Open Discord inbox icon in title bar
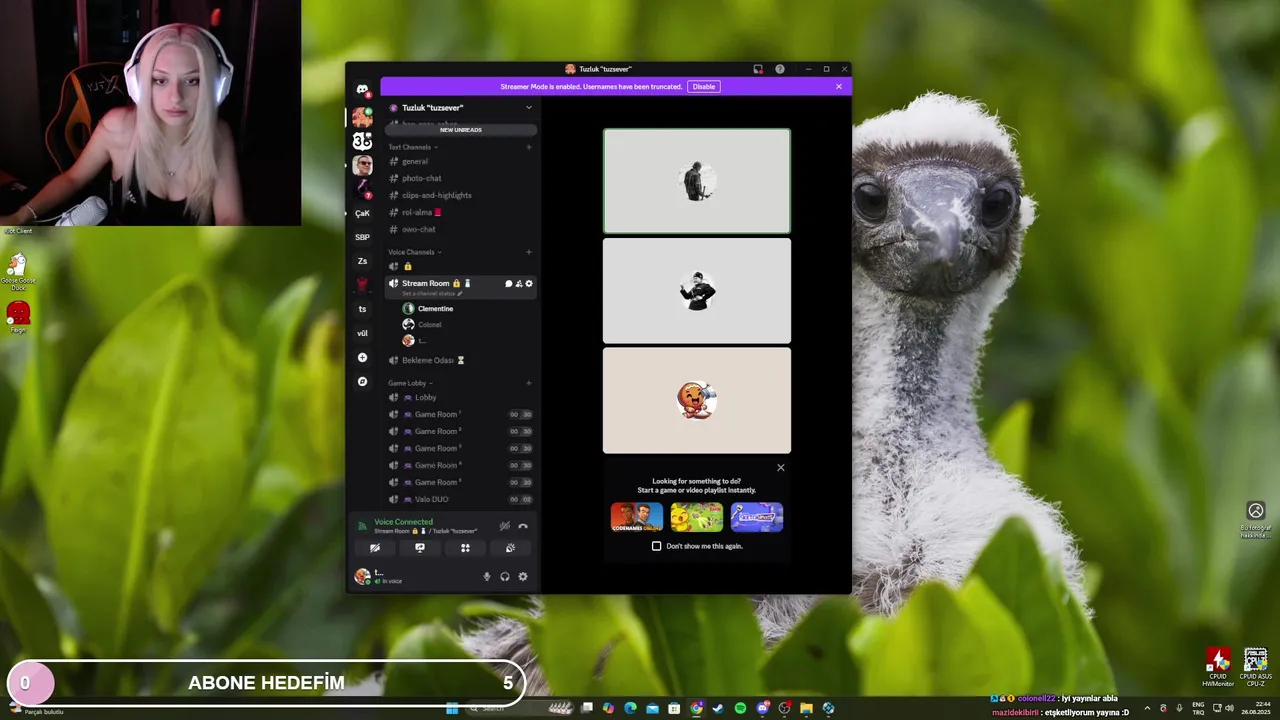Image resolution: width=1280 pixels, height=720 pixels. coord(758,69)
